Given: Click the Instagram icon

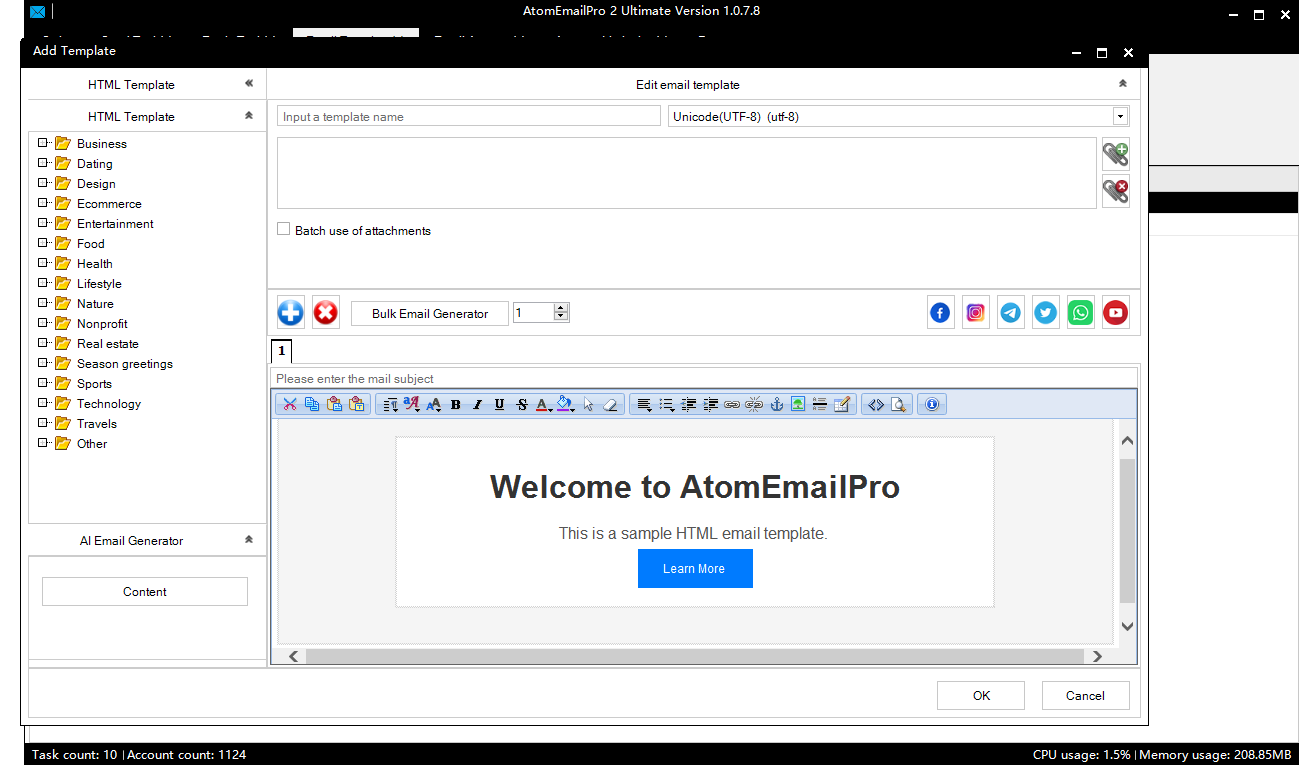Looking at the screenshot, I should (976, 313).
